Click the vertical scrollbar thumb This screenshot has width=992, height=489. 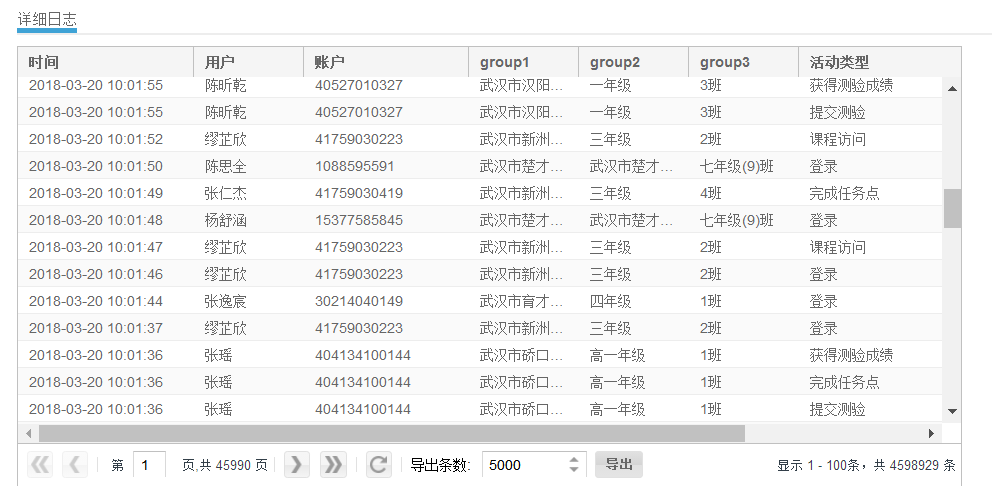point(952,208)
